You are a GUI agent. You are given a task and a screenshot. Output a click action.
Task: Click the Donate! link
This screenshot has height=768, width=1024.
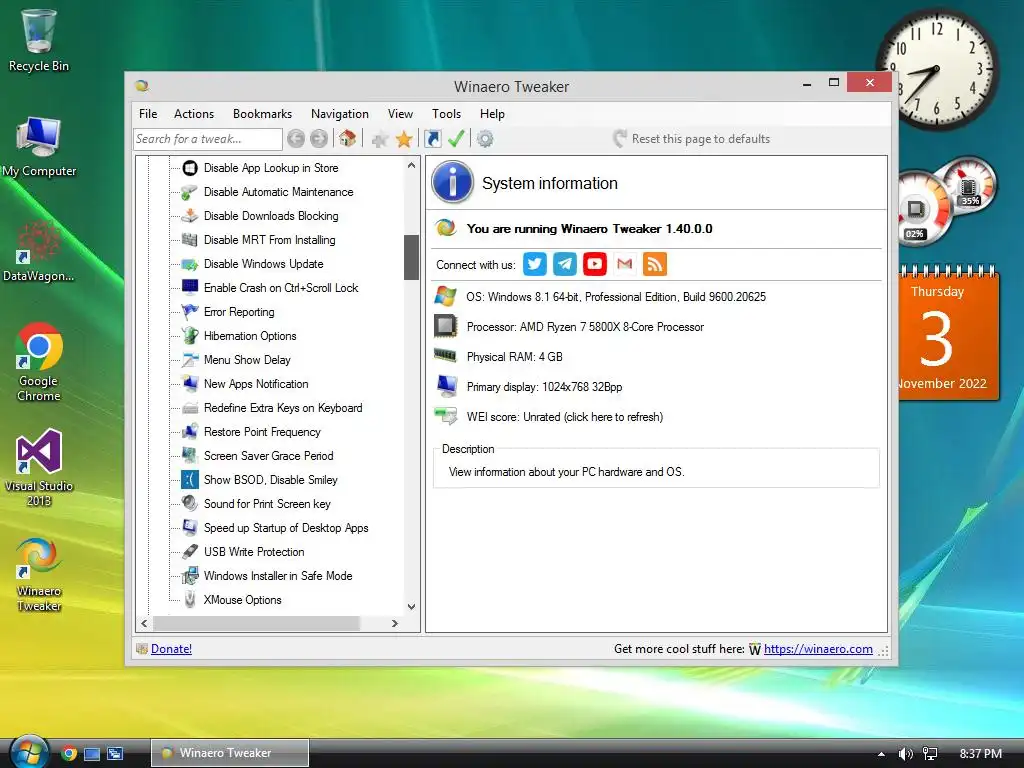click(171, 648)
